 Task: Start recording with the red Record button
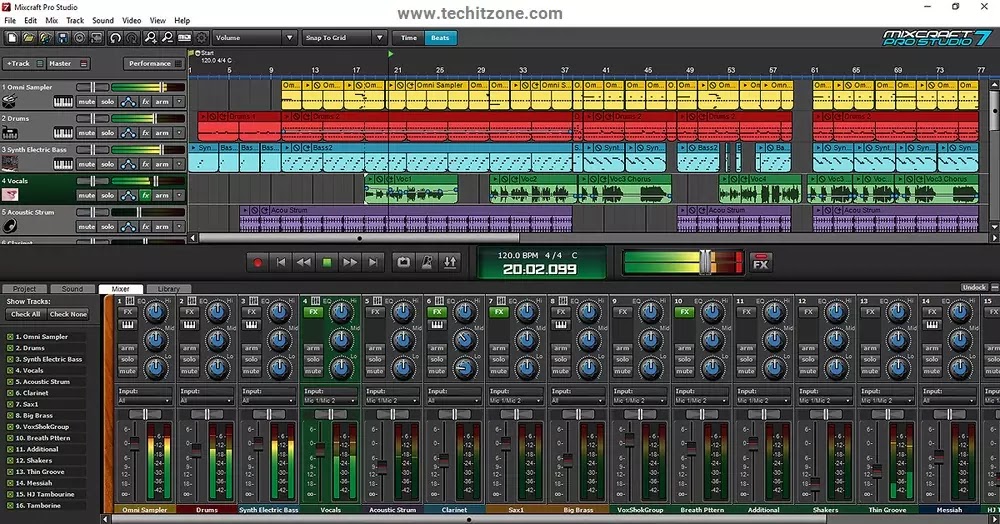[x=258, y=262]
